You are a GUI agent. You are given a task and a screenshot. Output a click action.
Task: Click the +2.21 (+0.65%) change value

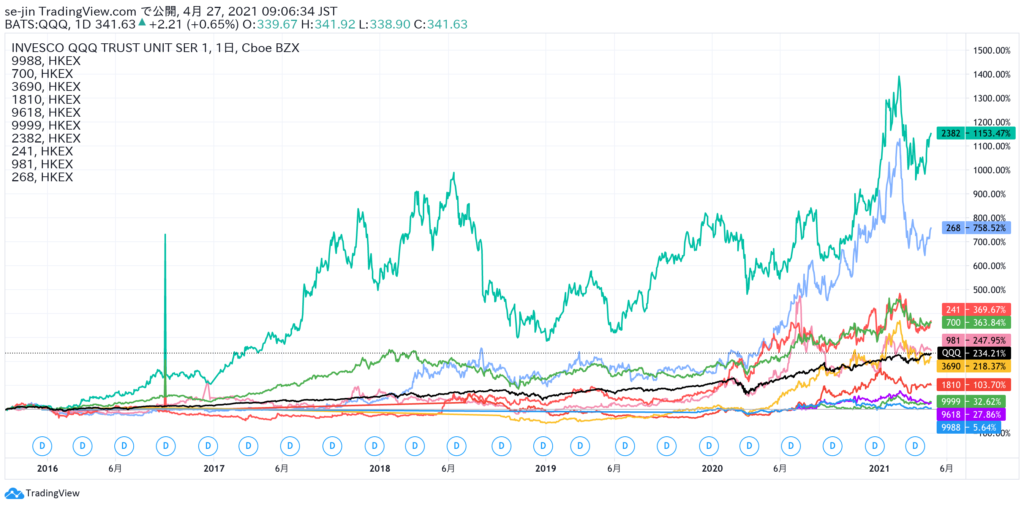pos(194,24)
